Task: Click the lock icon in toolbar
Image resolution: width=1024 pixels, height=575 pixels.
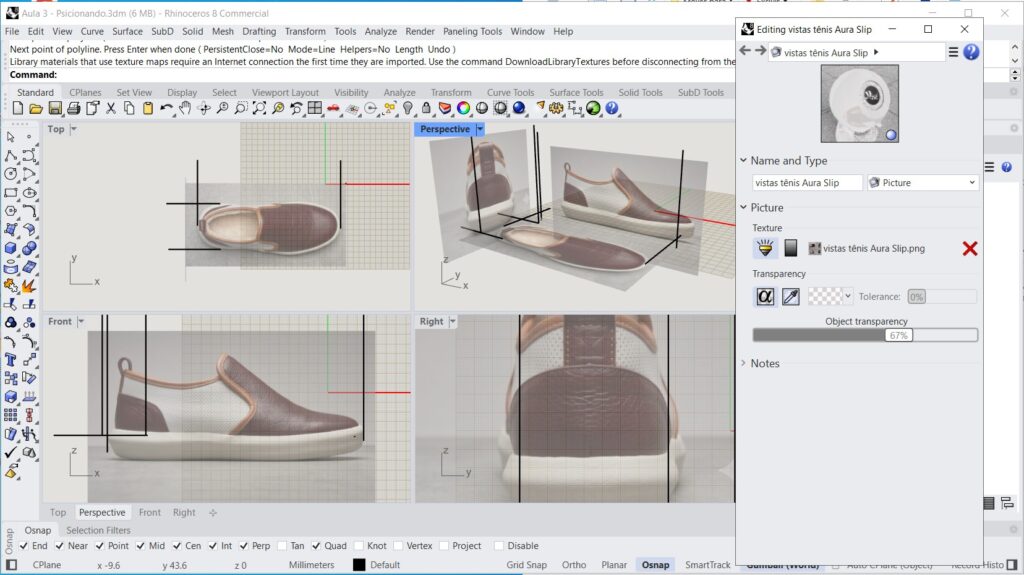Action: click(x=426, y=108)
